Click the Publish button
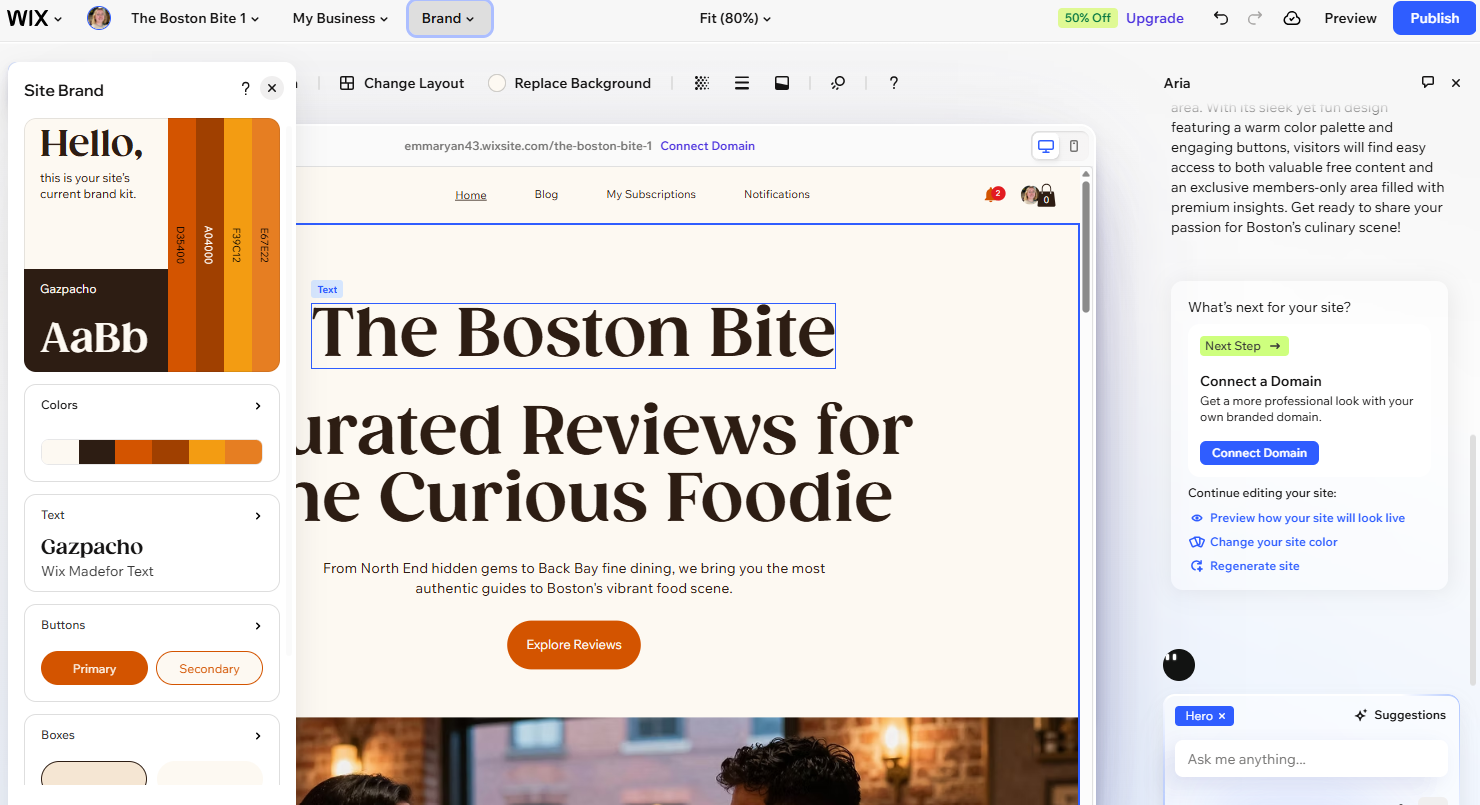 (1434, 18)
